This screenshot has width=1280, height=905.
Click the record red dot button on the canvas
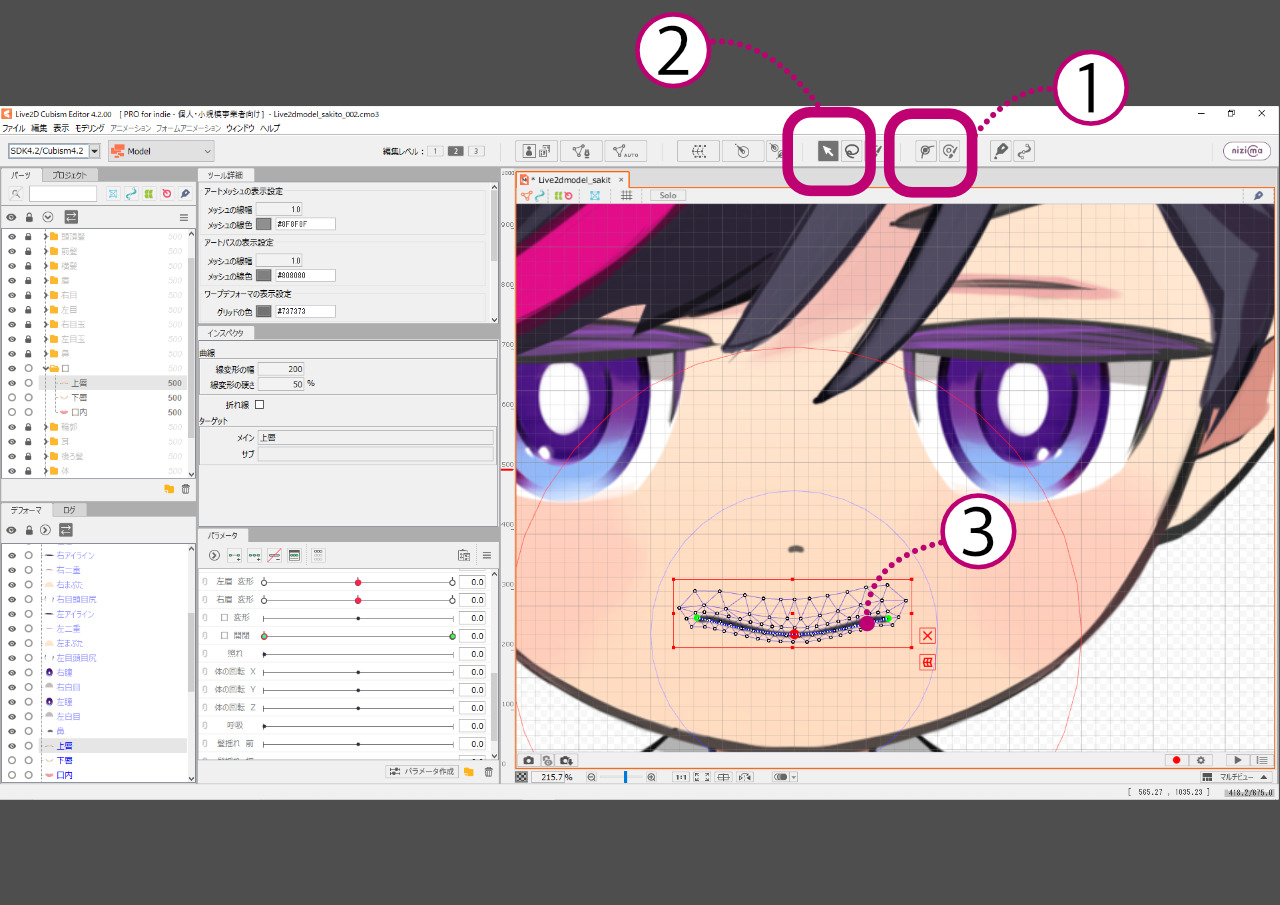1177,761
